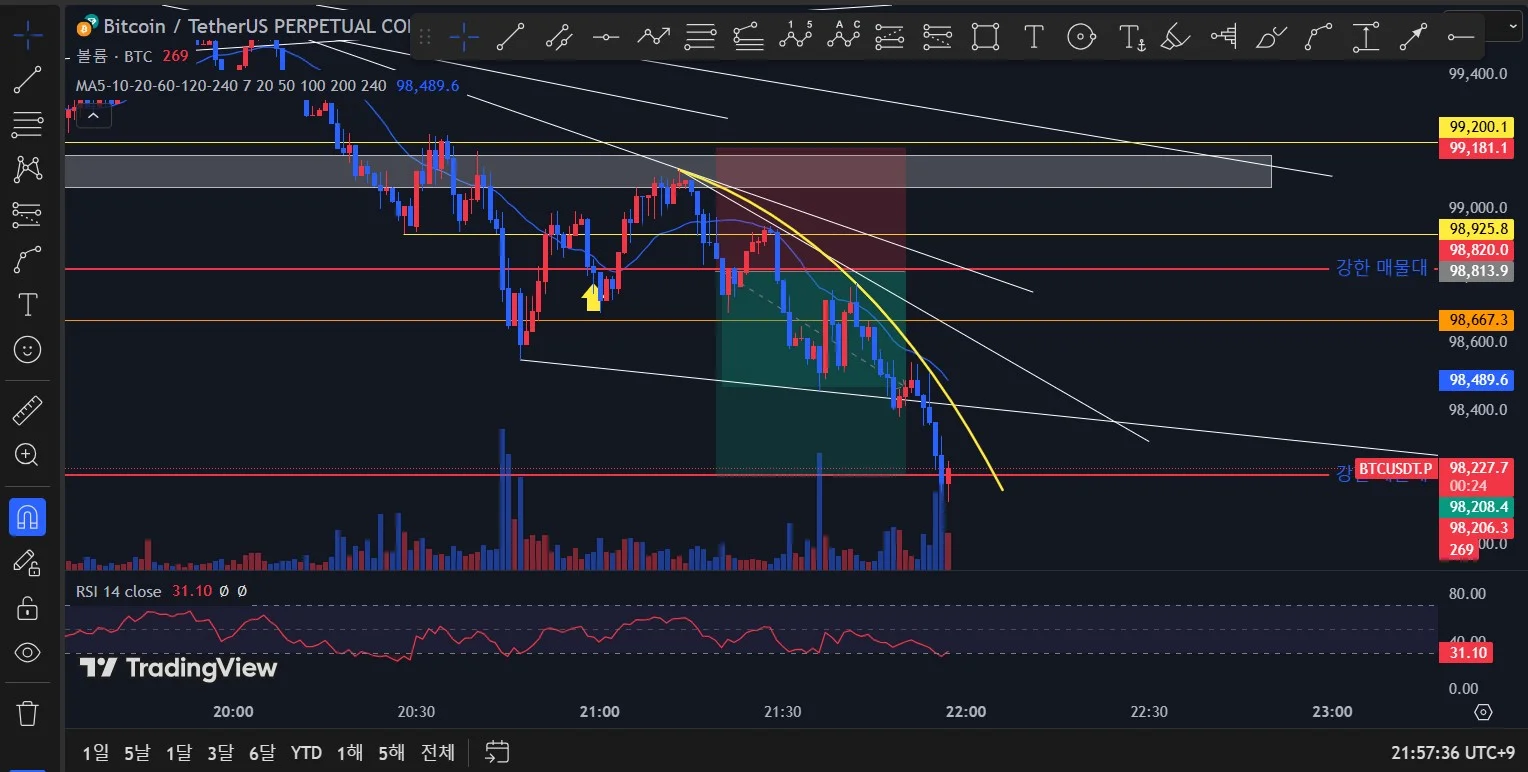Viewport: 1528px width, 772px height.
Task: Select the ABC correction wave tool
Action: coord(843,37)
